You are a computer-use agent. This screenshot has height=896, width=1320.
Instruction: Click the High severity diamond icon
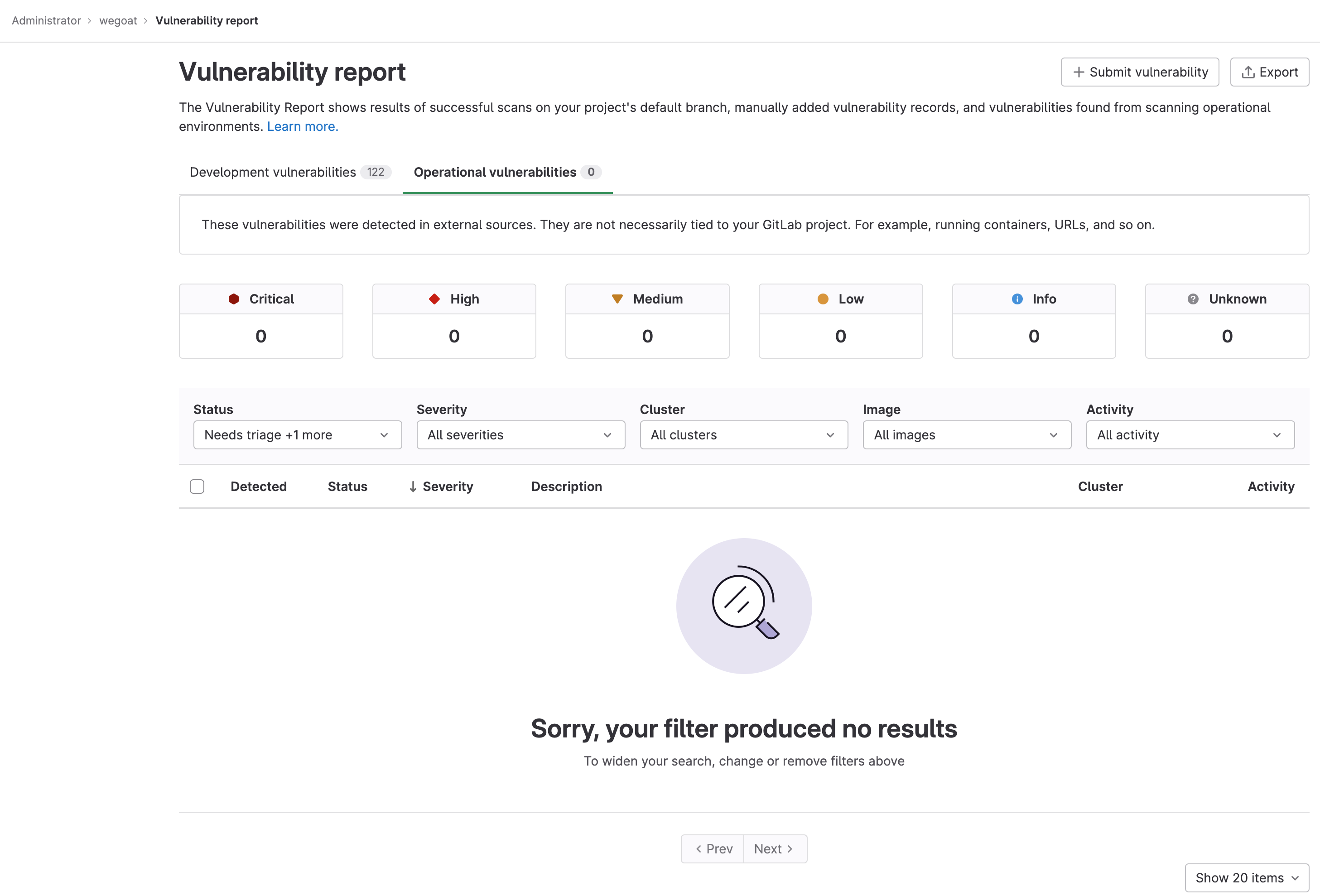point(434,299)
